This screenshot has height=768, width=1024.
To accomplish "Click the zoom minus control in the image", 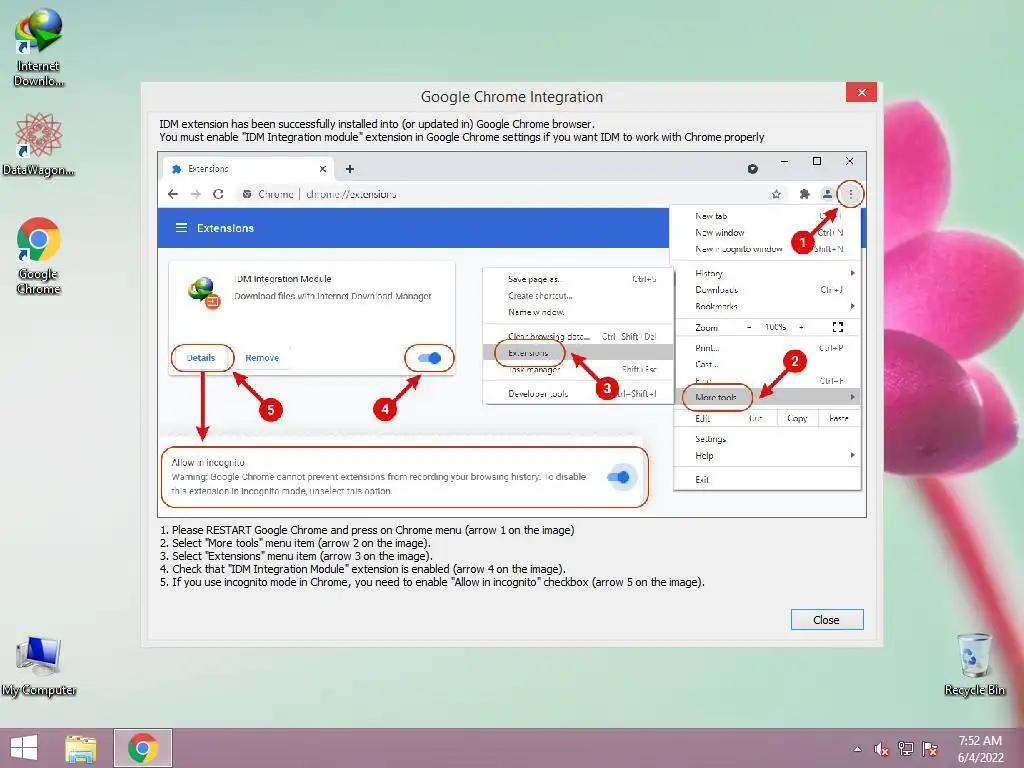I will coord(749,327).
